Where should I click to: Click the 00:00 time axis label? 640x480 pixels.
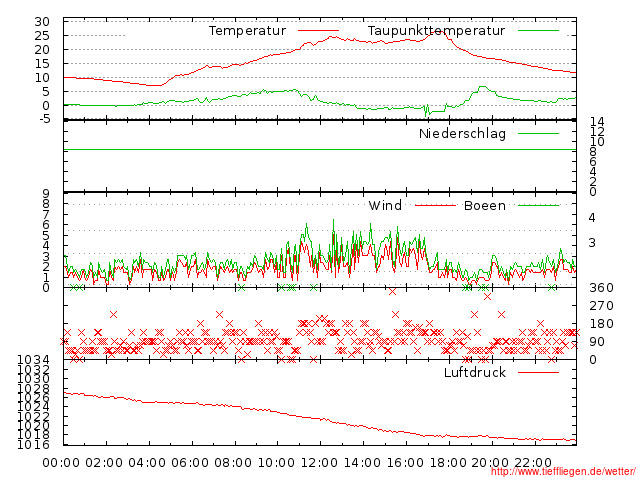[x=61, y=463]
